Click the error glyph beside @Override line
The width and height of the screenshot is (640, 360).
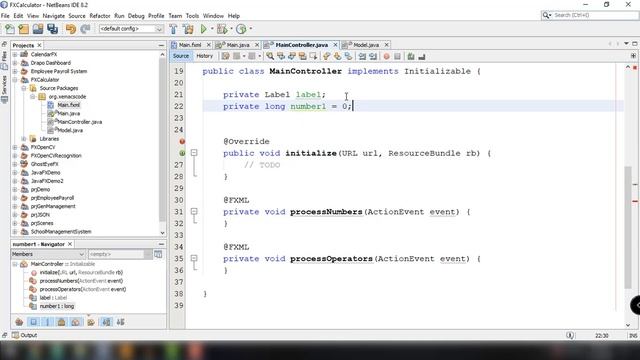(182, 141)
